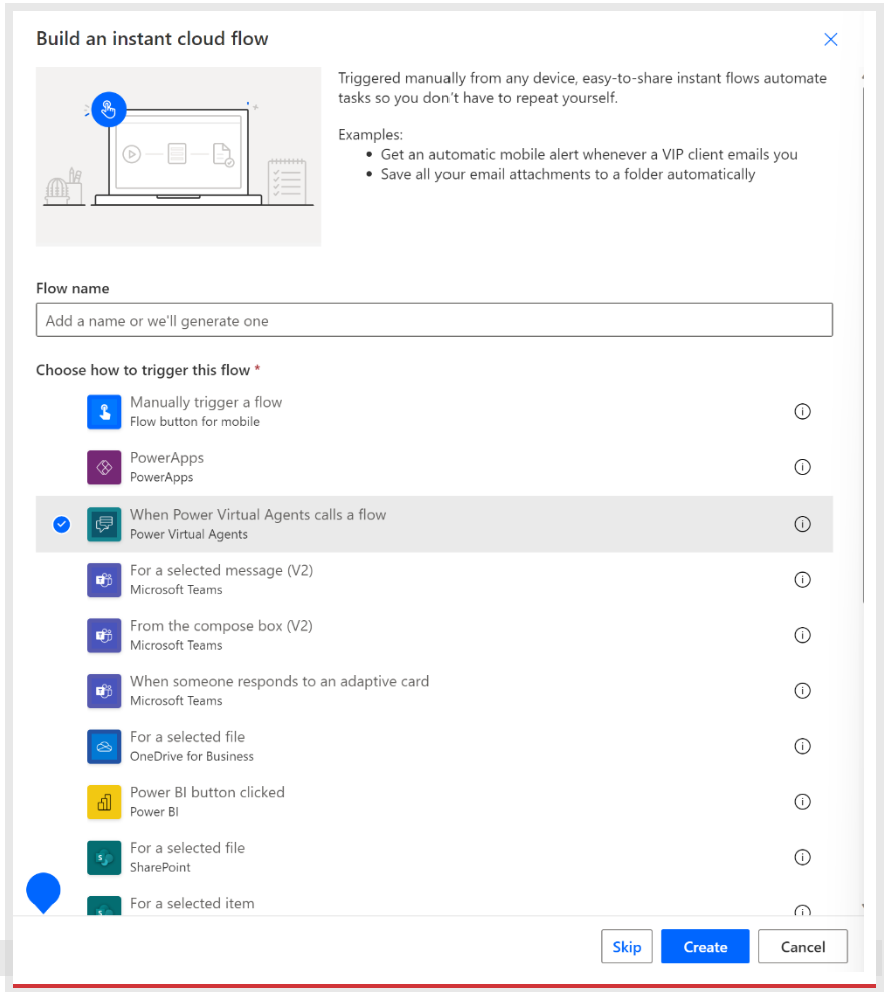The image size is (894, 992).
Task: Click the dialog vertical scrollbar
Action: pos(863,345)
